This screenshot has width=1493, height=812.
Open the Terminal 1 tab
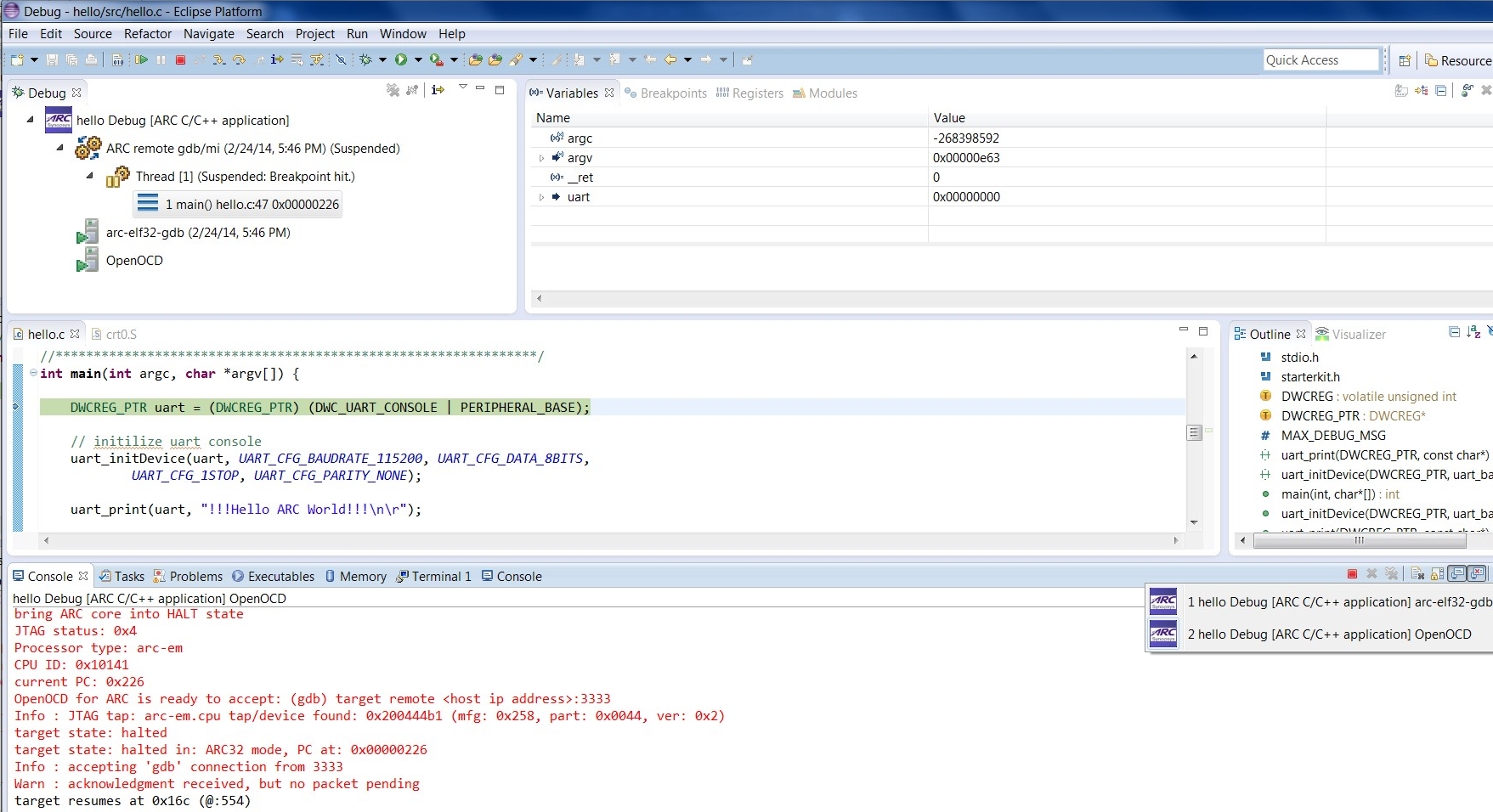pyautogui.click(x=433, y=576)
